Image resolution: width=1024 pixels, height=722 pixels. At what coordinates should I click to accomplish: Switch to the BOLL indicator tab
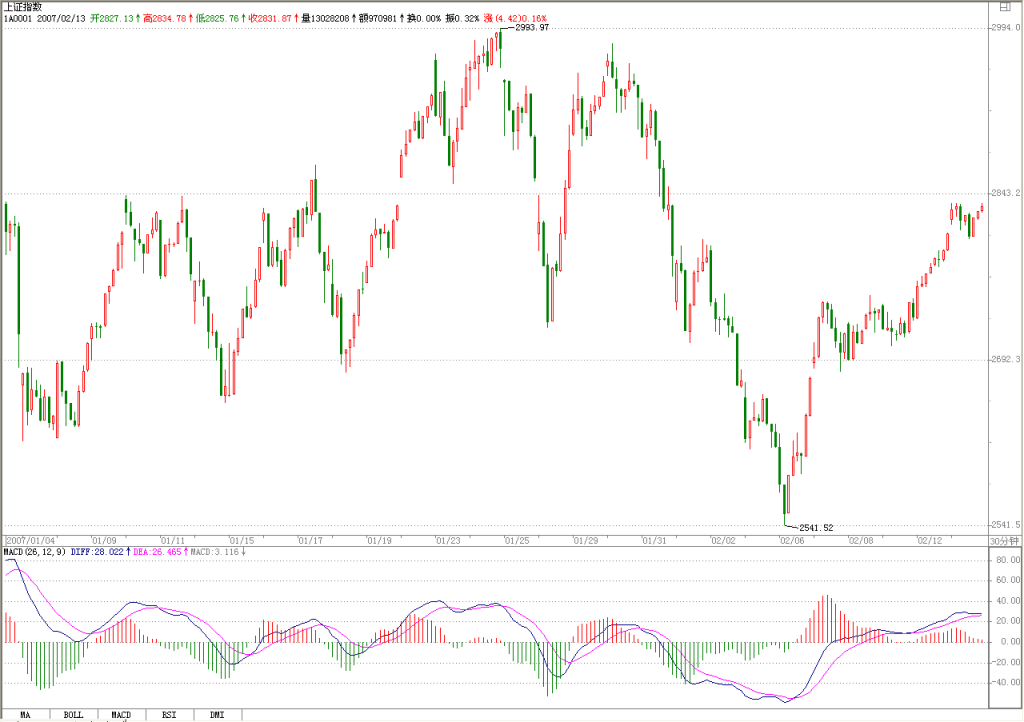[73, 715]
